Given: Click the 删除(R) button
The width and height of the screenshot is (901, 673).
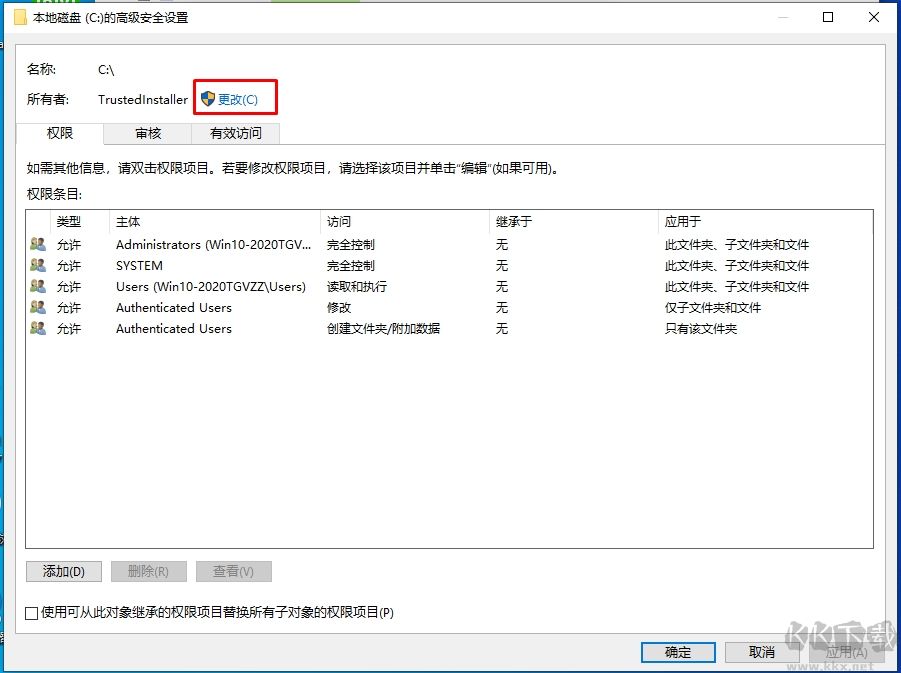Looking at the screenshot, I should tap(148, 571).
